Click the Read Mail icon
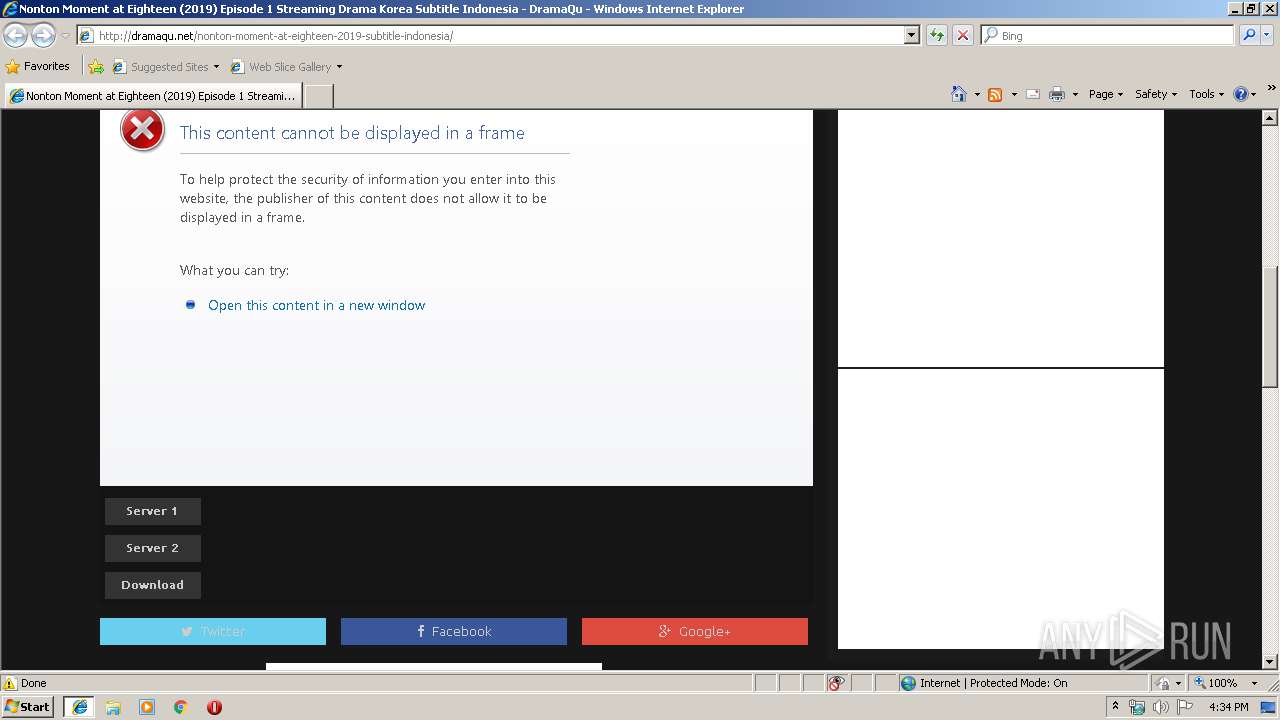Screen dimensions: 1280x720 point(1033,94)
